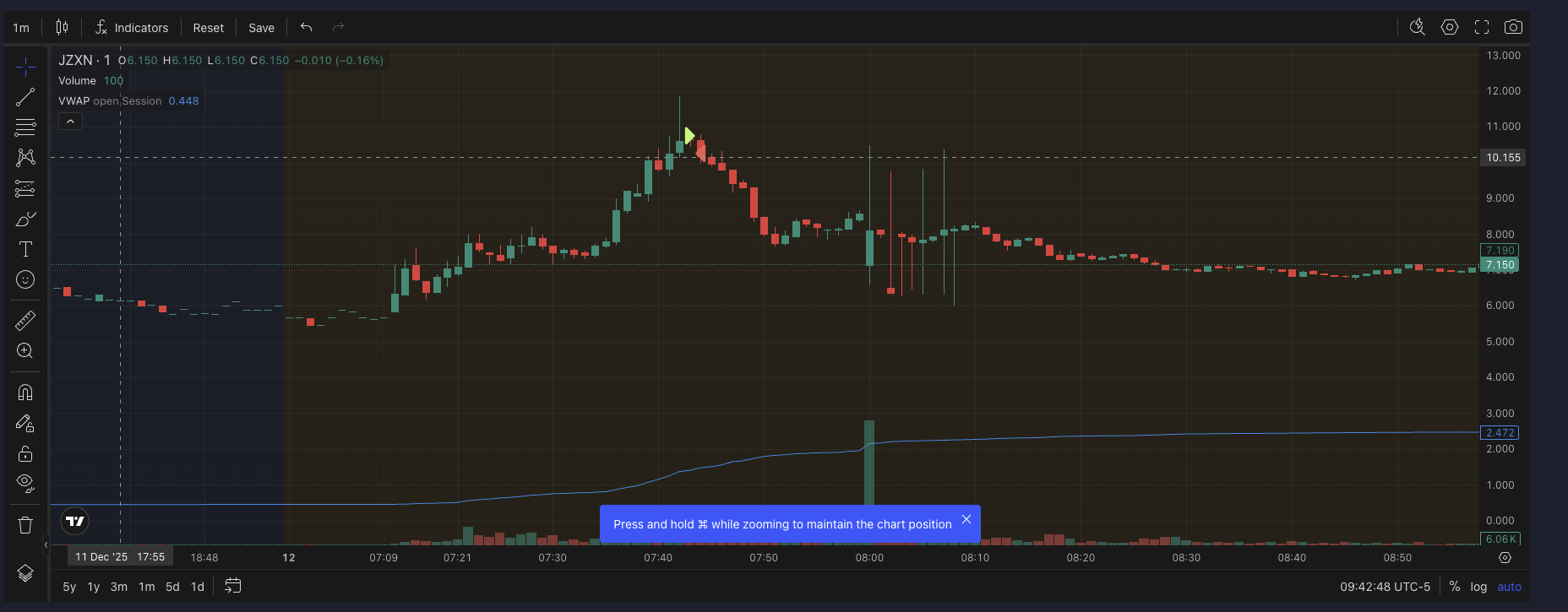1568x612 pixels.
Task: Open the emoji icons tool
Action: [25, 279]
